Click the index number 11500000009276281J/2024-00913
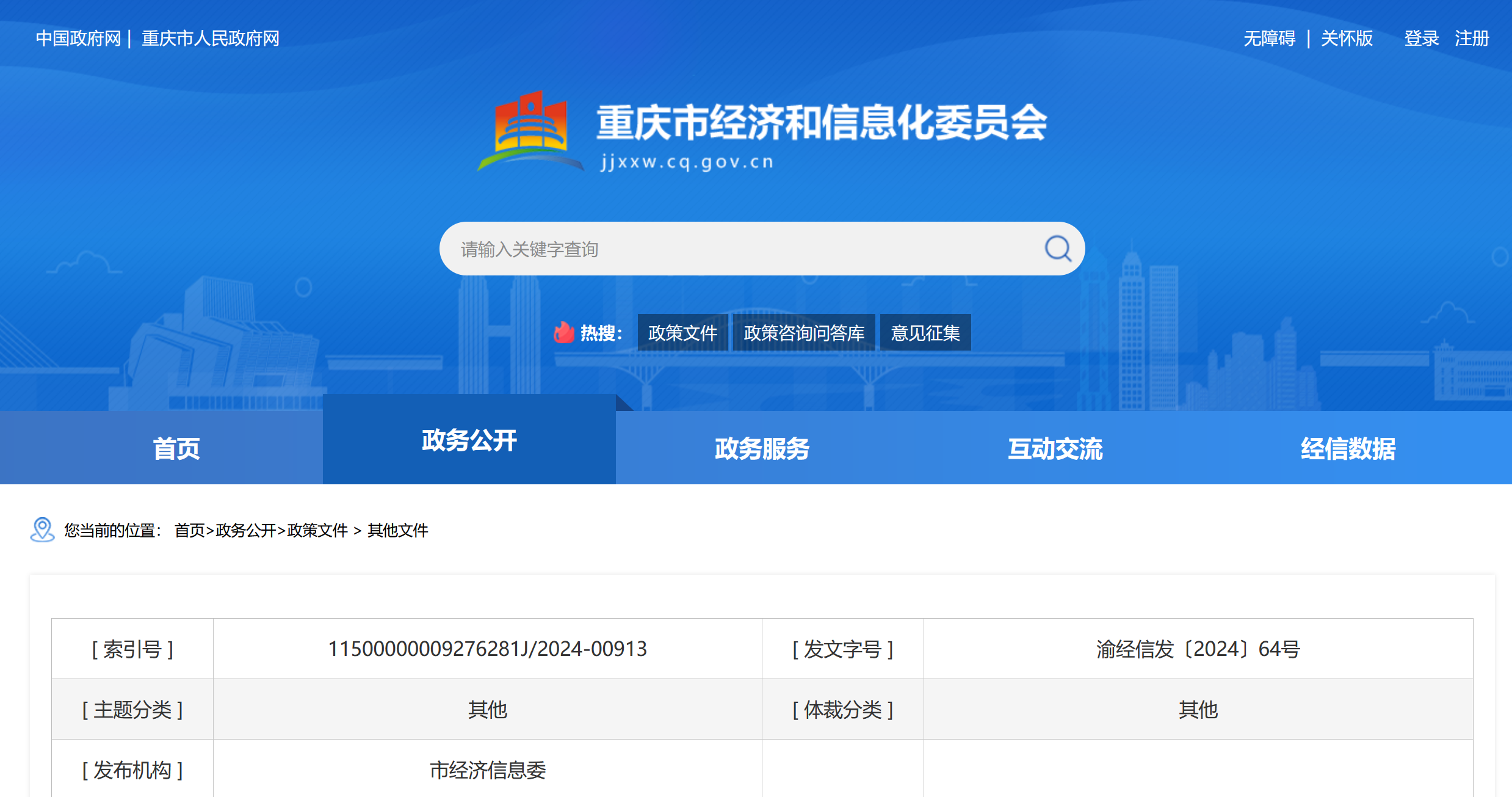The width and height of the screenshot is (1512, 797). [488, 649]
